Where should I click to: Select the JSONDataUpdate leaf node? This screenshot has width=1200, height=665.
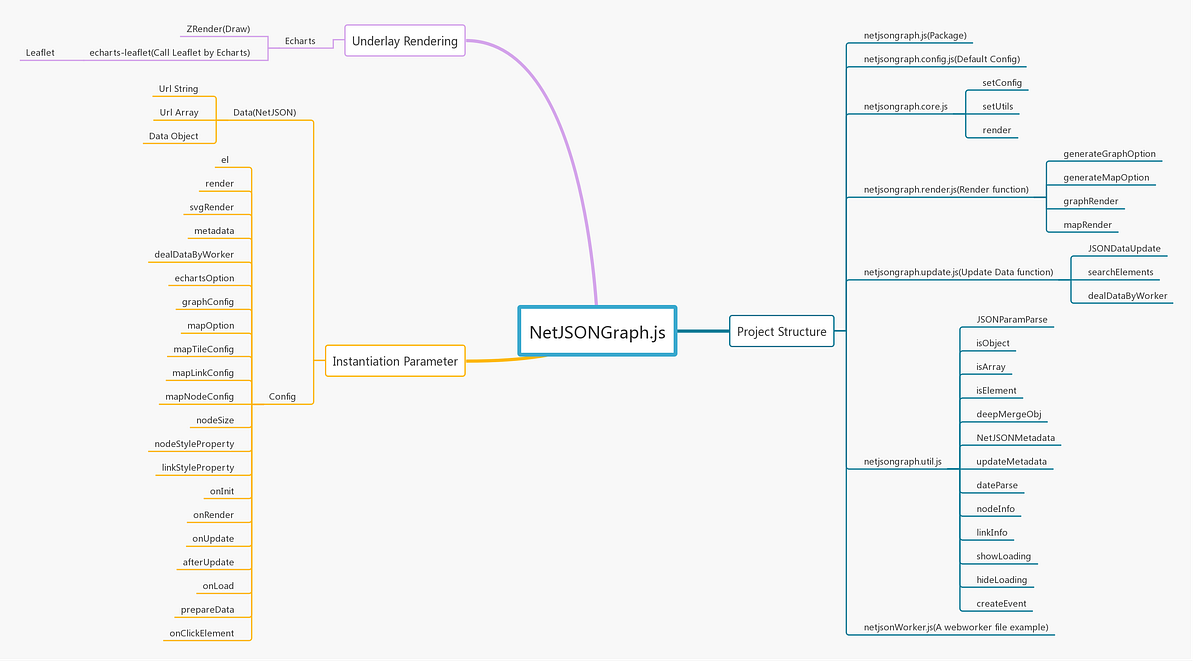point(1122,250)
